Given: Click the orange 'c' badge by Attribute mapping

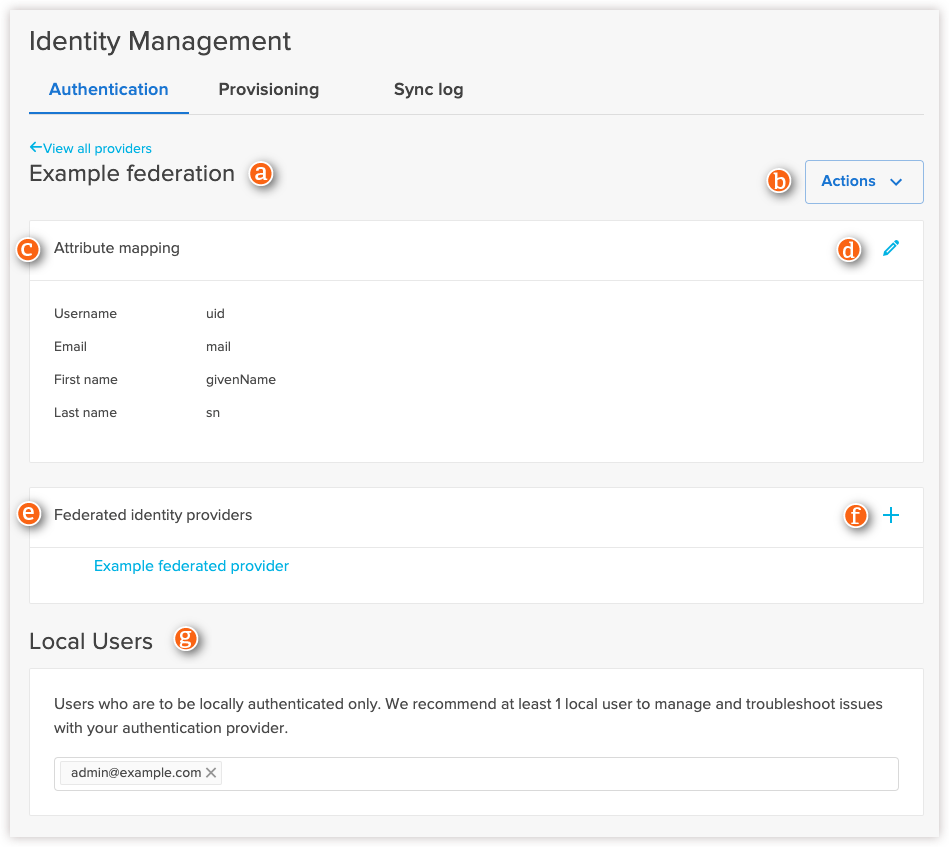Looking at the screenshot, I should 29,251.
